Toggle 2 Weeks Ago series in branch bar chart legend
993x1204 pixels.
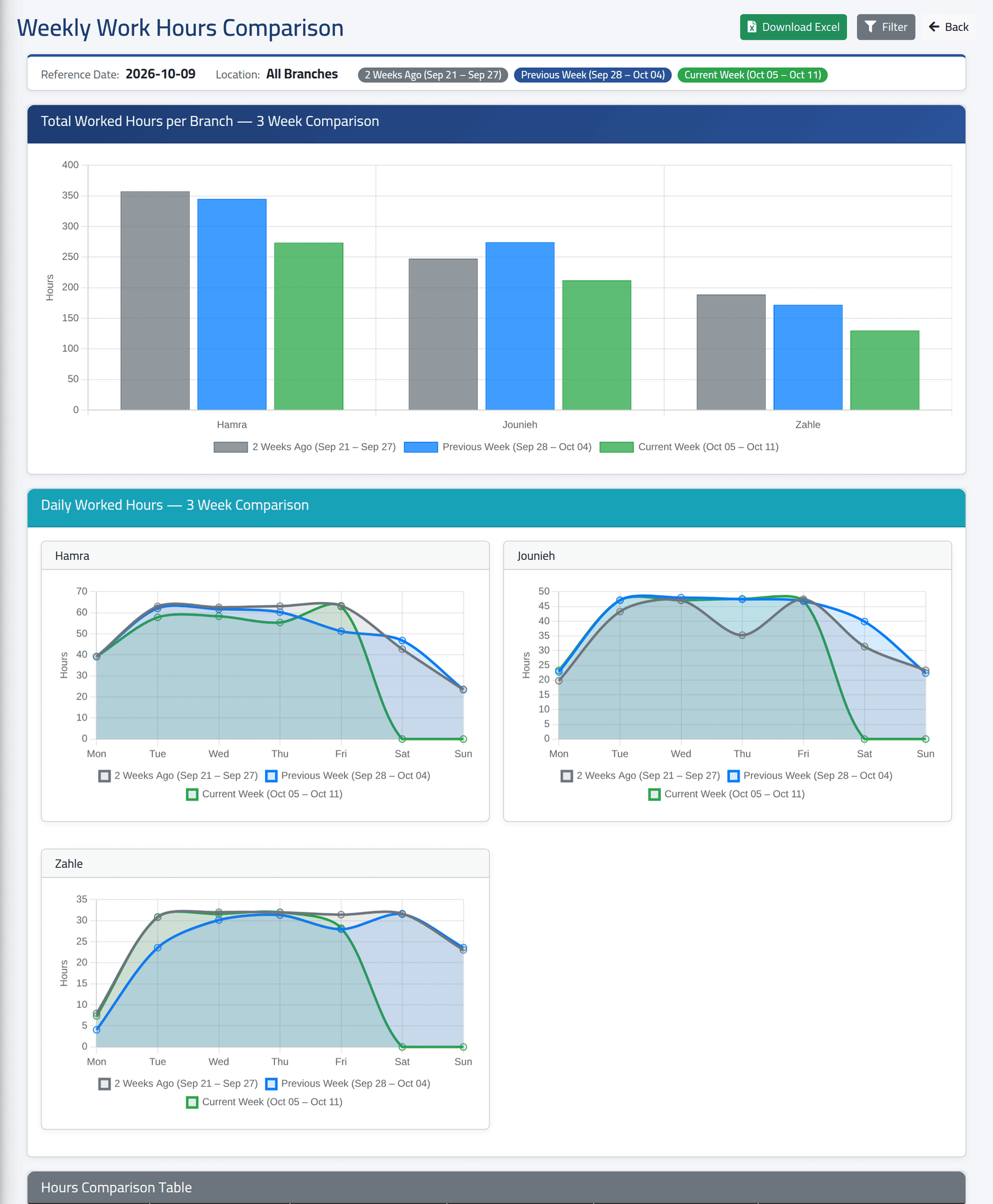tap(305, 447)
